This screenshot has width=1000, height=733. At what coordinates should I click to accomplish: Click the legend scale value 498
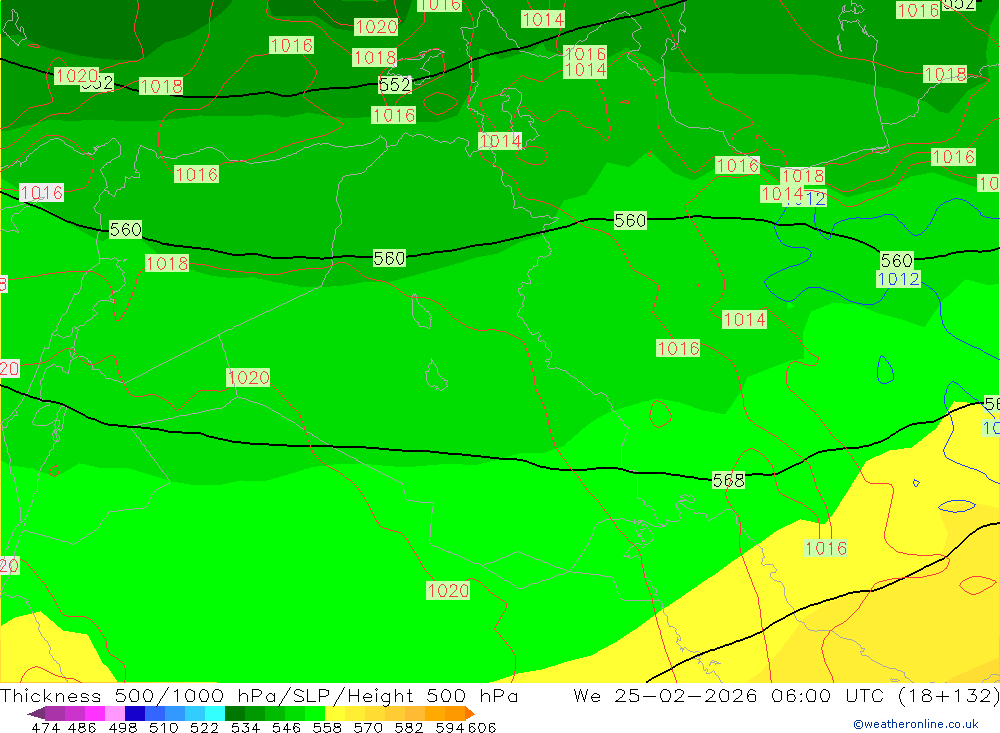tap(123, 727)
